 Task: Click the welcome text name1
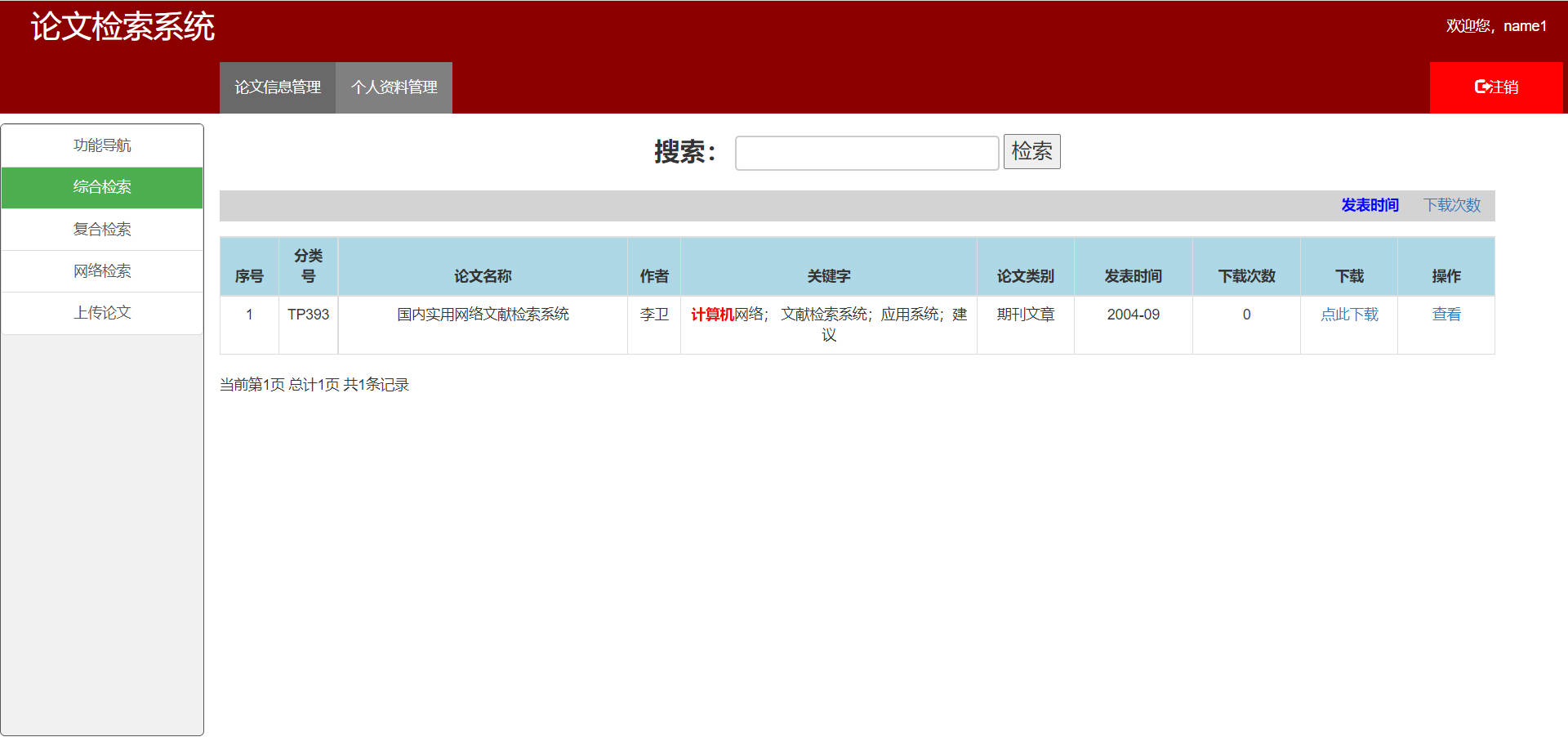[x=1495, y=26]
